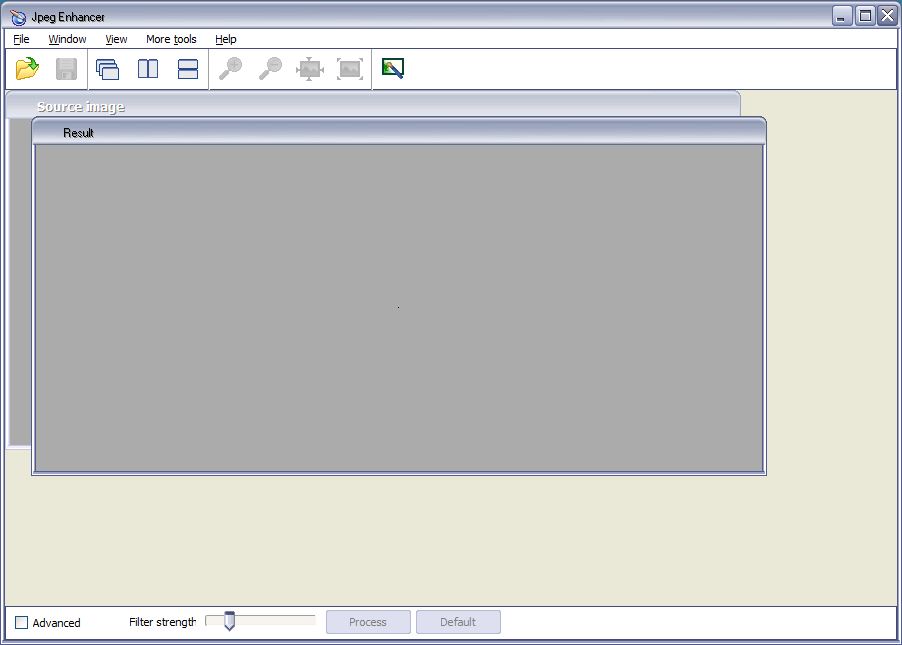Open an image with the folder icon

coord(27,69)
